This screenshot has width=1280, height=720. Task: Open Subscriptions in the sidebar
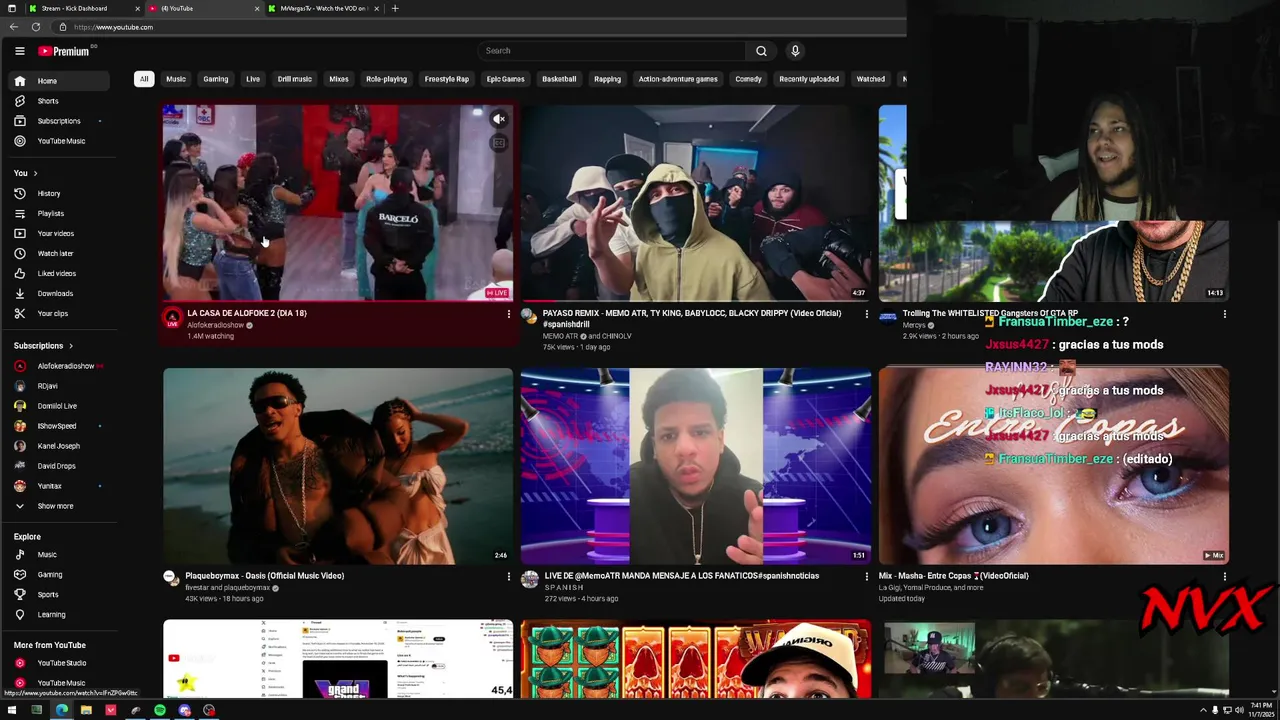click(59, 121)
